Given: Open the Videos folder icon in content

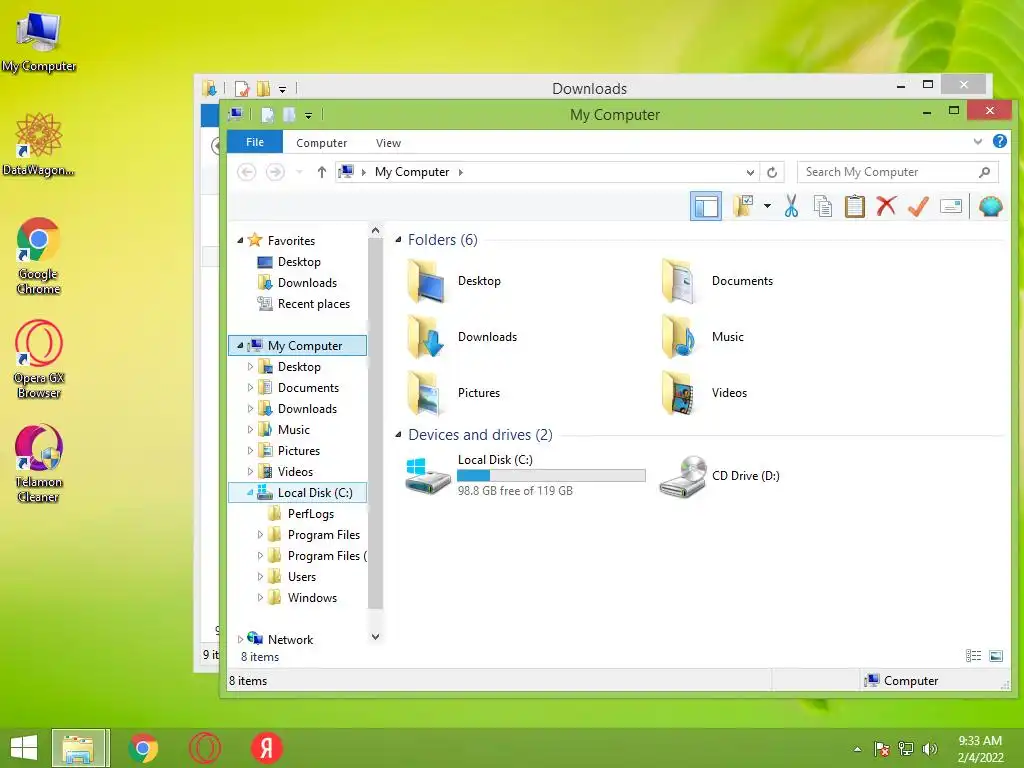Looking at the screenshot, I should (679, 393).
